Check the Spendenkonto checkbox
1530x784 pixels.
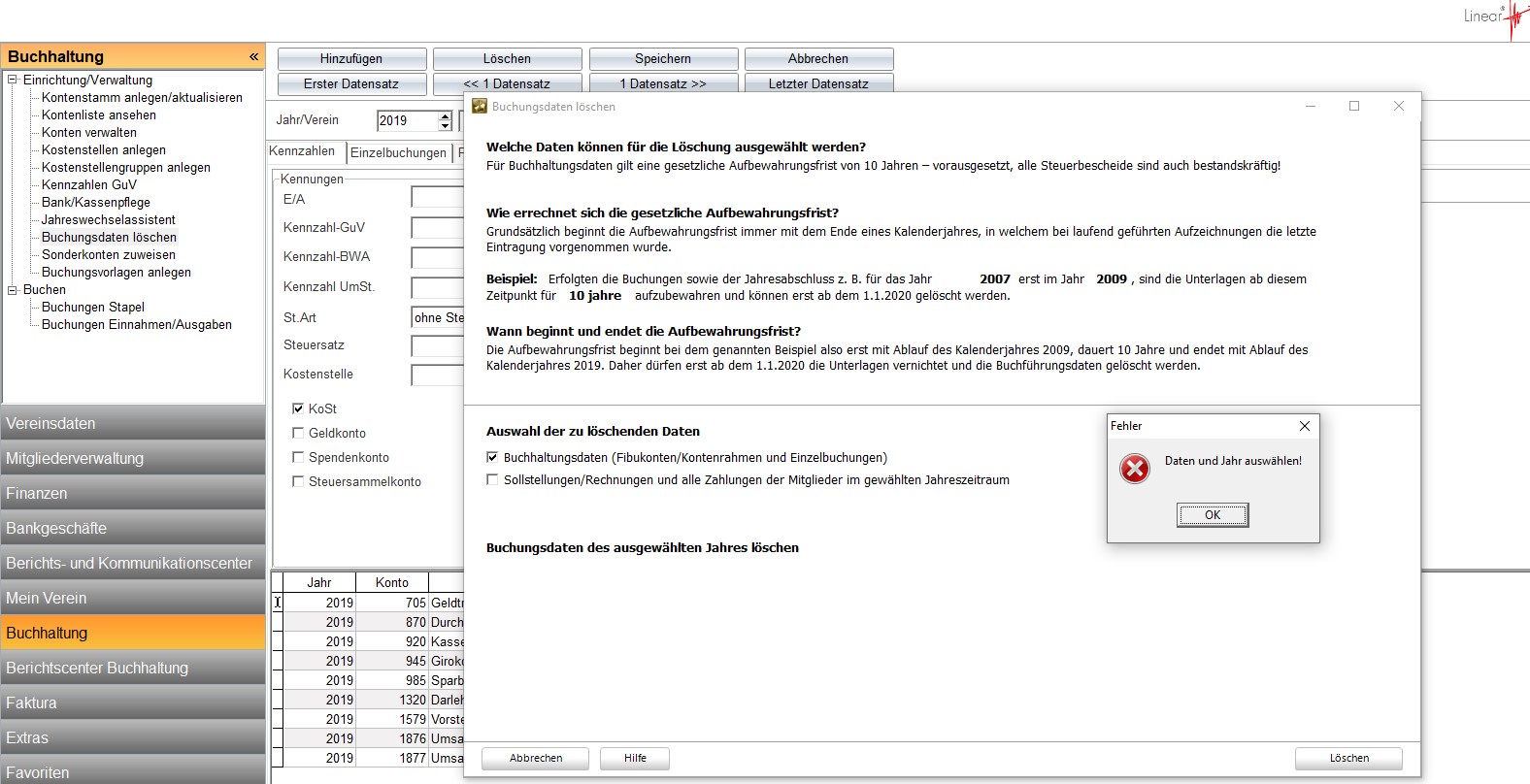(x=298, y=457)
